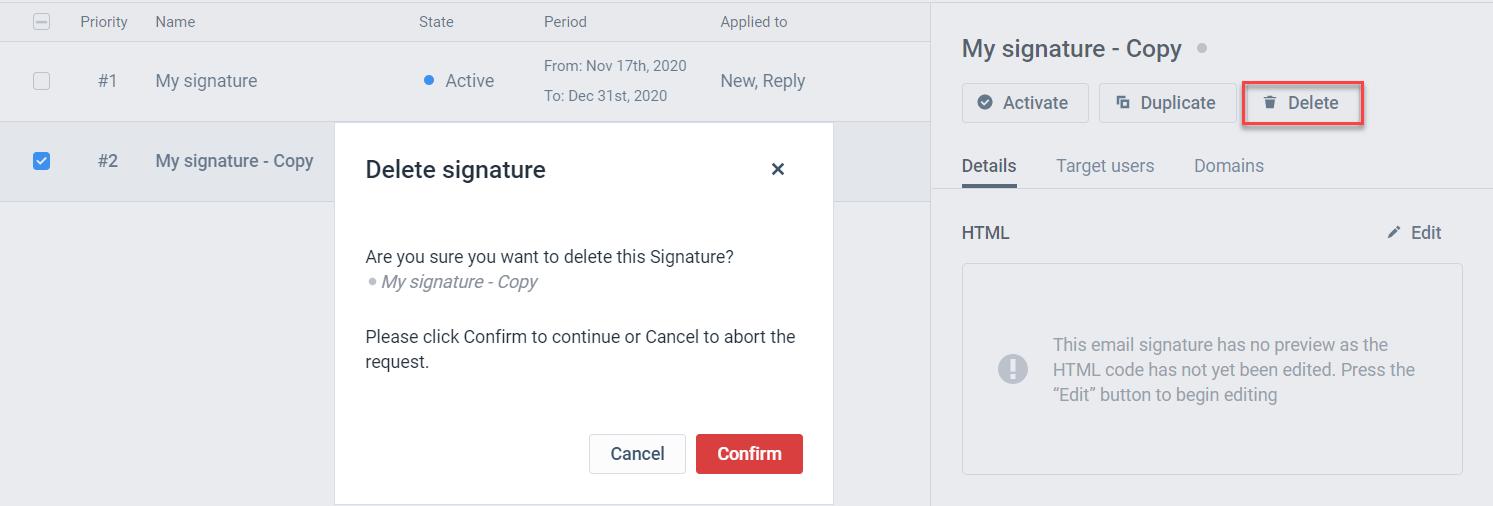Screen dimensions: 1493x506
Task: Toggle the select-all checkbox in header
Action: tap(41, 21)
